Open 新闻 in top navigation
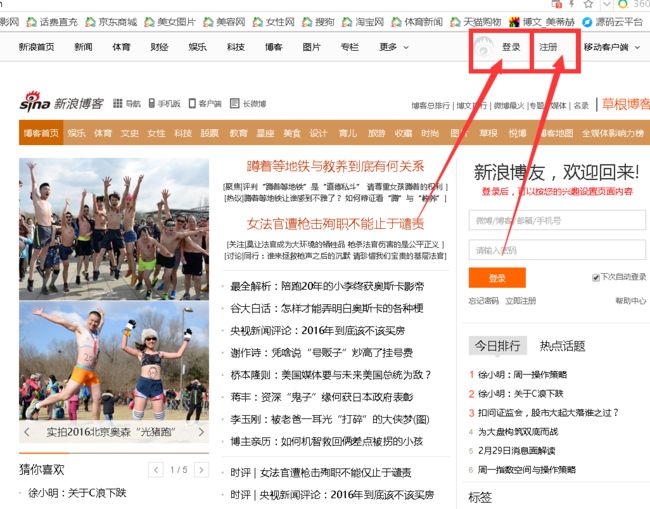Image resolution: width=650 pixels, height=509 pixels. tap(83, 47)
